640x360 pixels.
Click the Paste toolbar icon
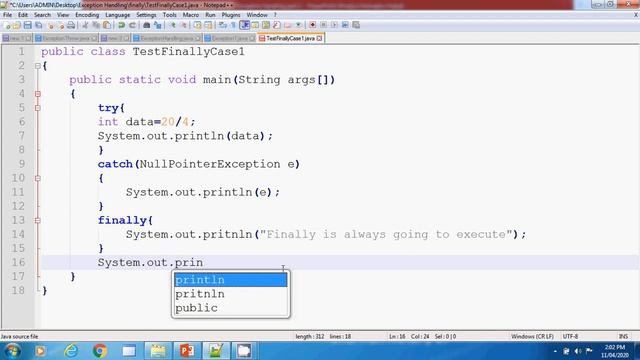[107, 25]
